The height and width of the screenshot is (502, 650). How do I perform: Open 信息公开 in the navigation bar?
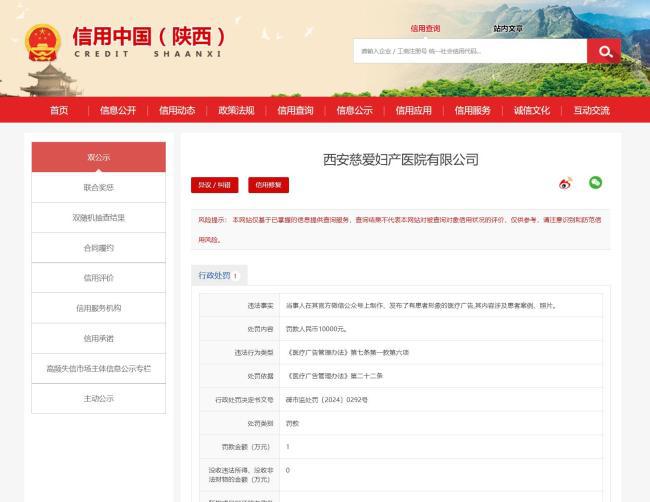point(118,110)
